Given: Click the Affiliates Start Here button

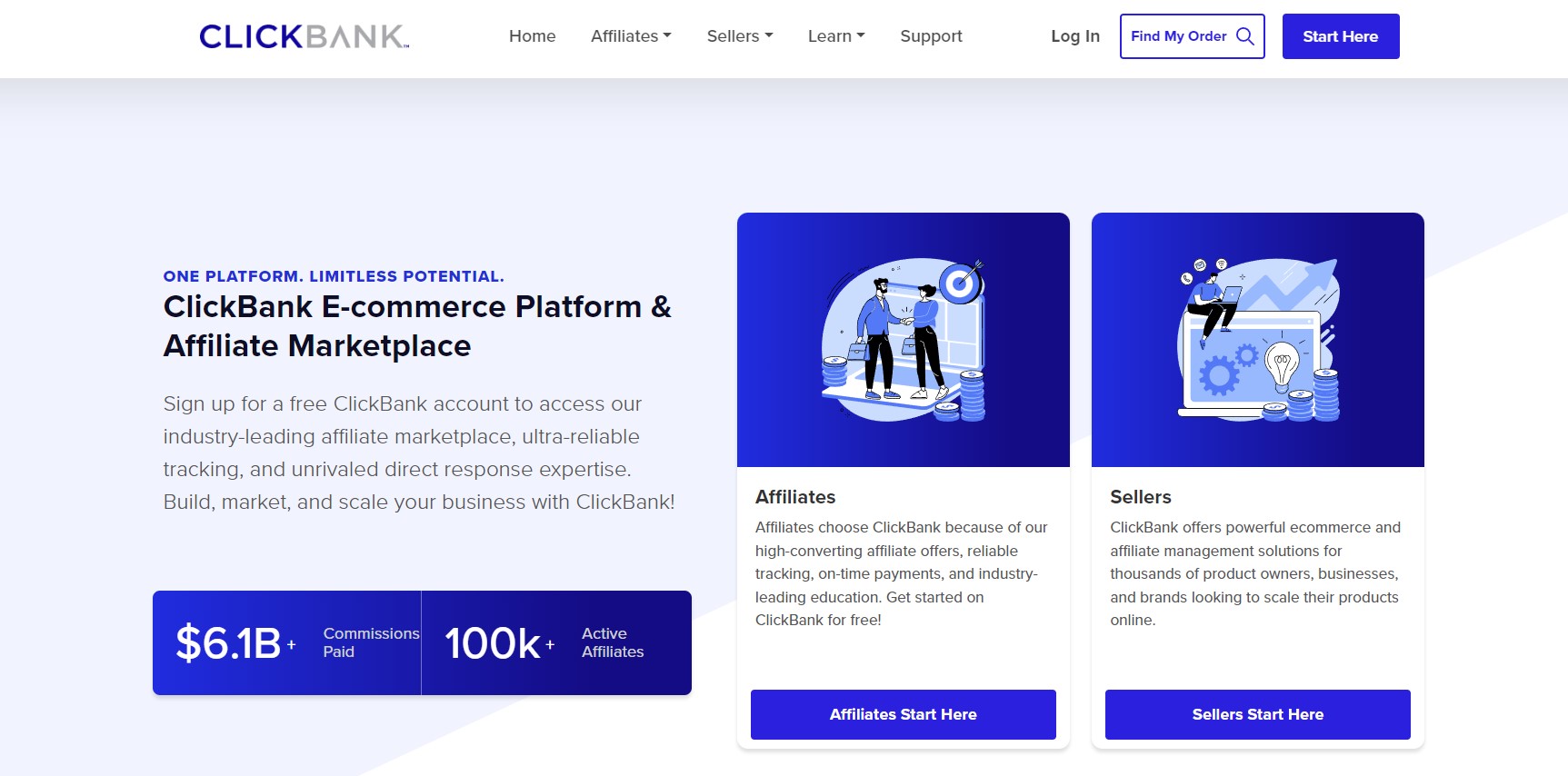Looking at the screenshot, I should pos(904,714).
